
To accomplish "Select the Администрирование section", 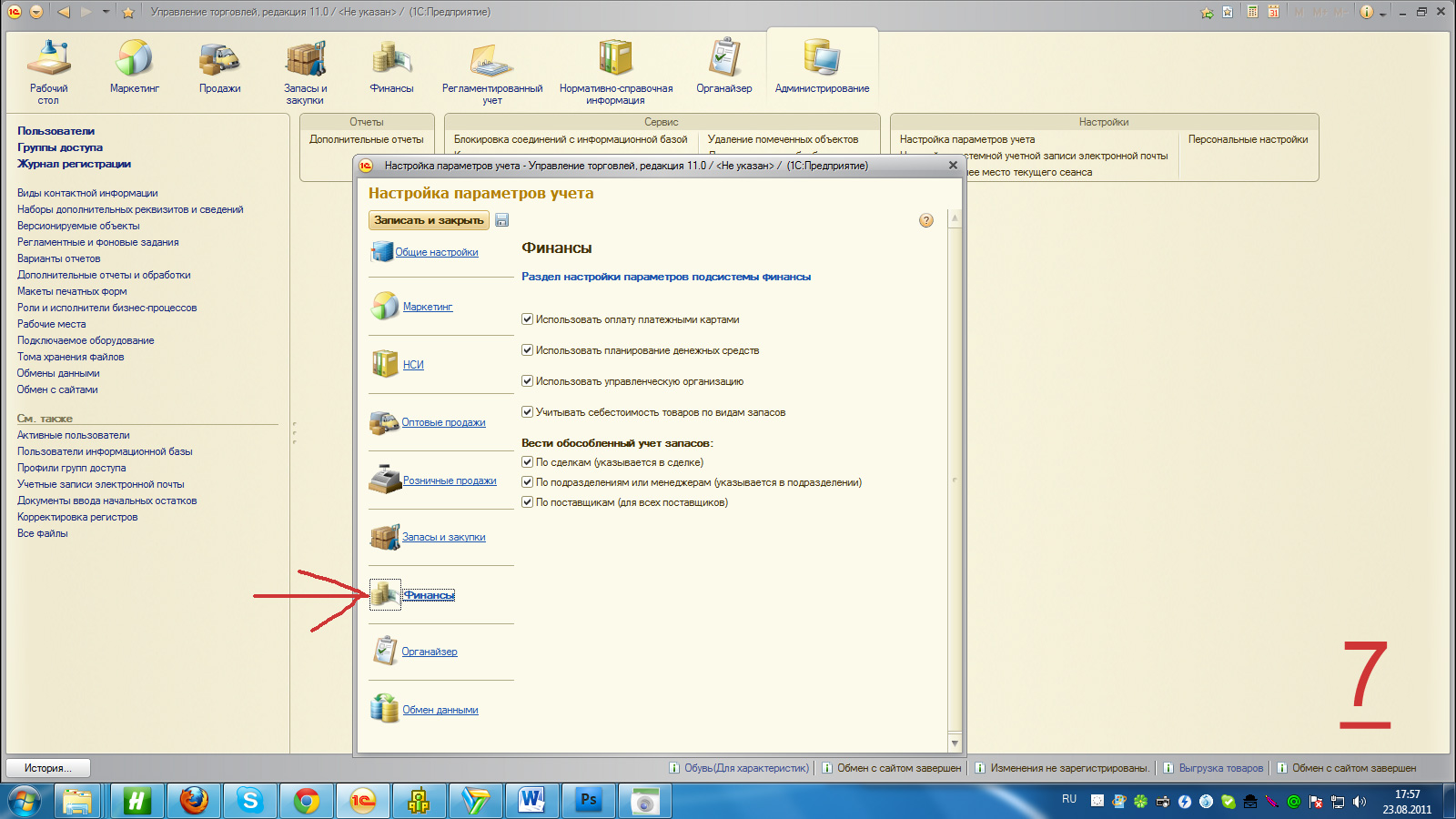I will pyautogui.click(x=823, y=66).
